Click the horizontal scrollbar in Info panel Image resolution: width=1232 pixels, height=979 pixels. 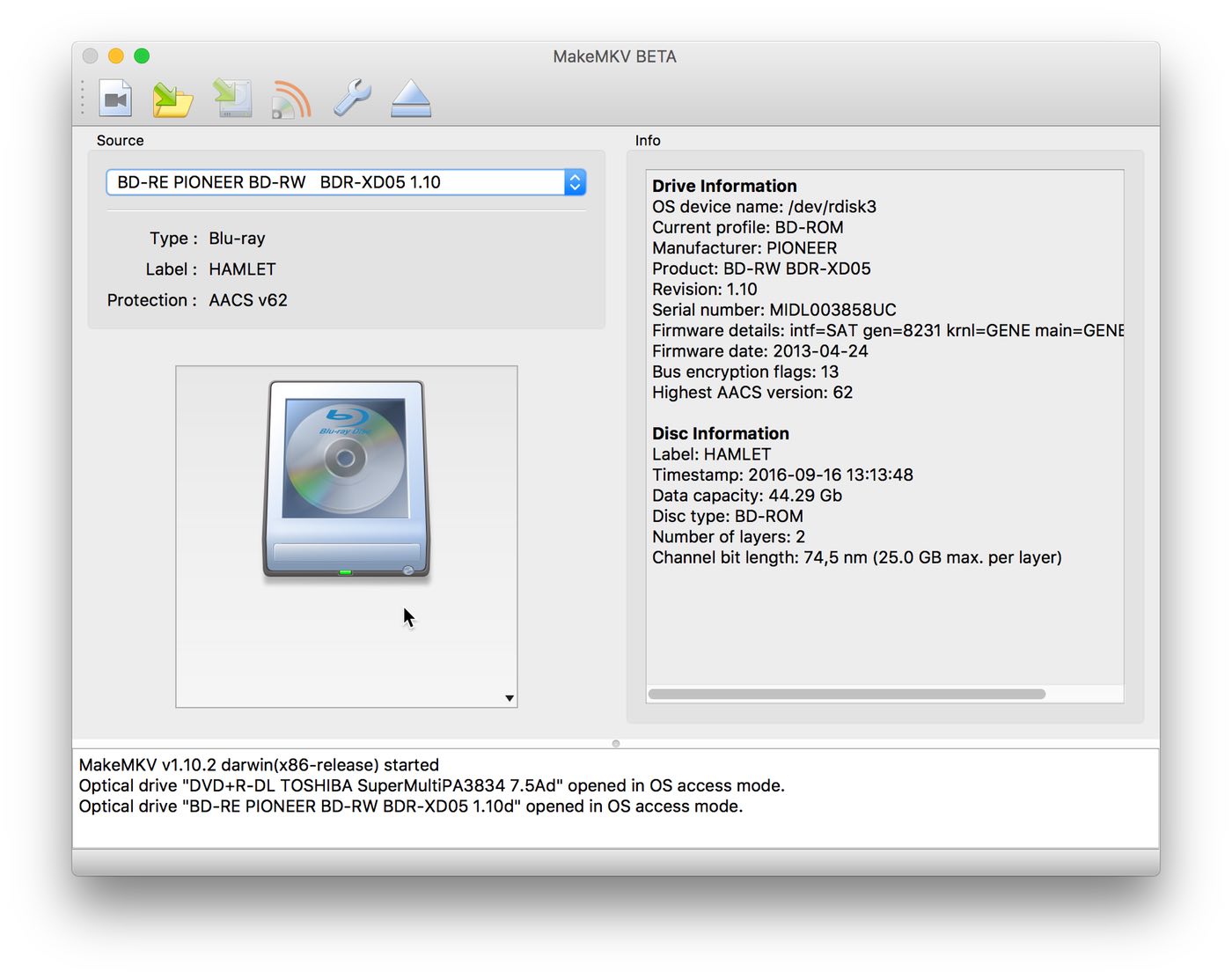[847, 694]
